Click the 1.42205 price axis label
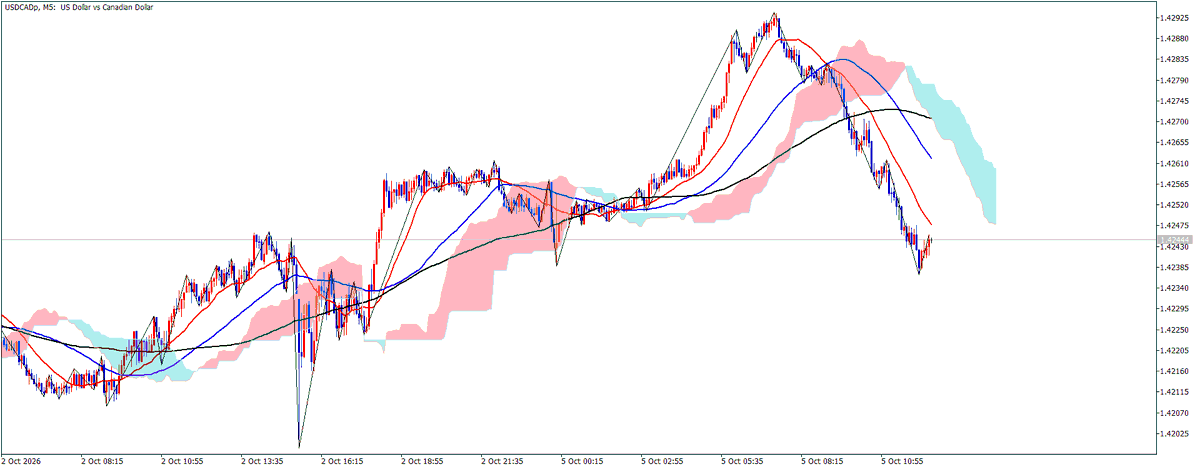 [x=1175, y=351]
